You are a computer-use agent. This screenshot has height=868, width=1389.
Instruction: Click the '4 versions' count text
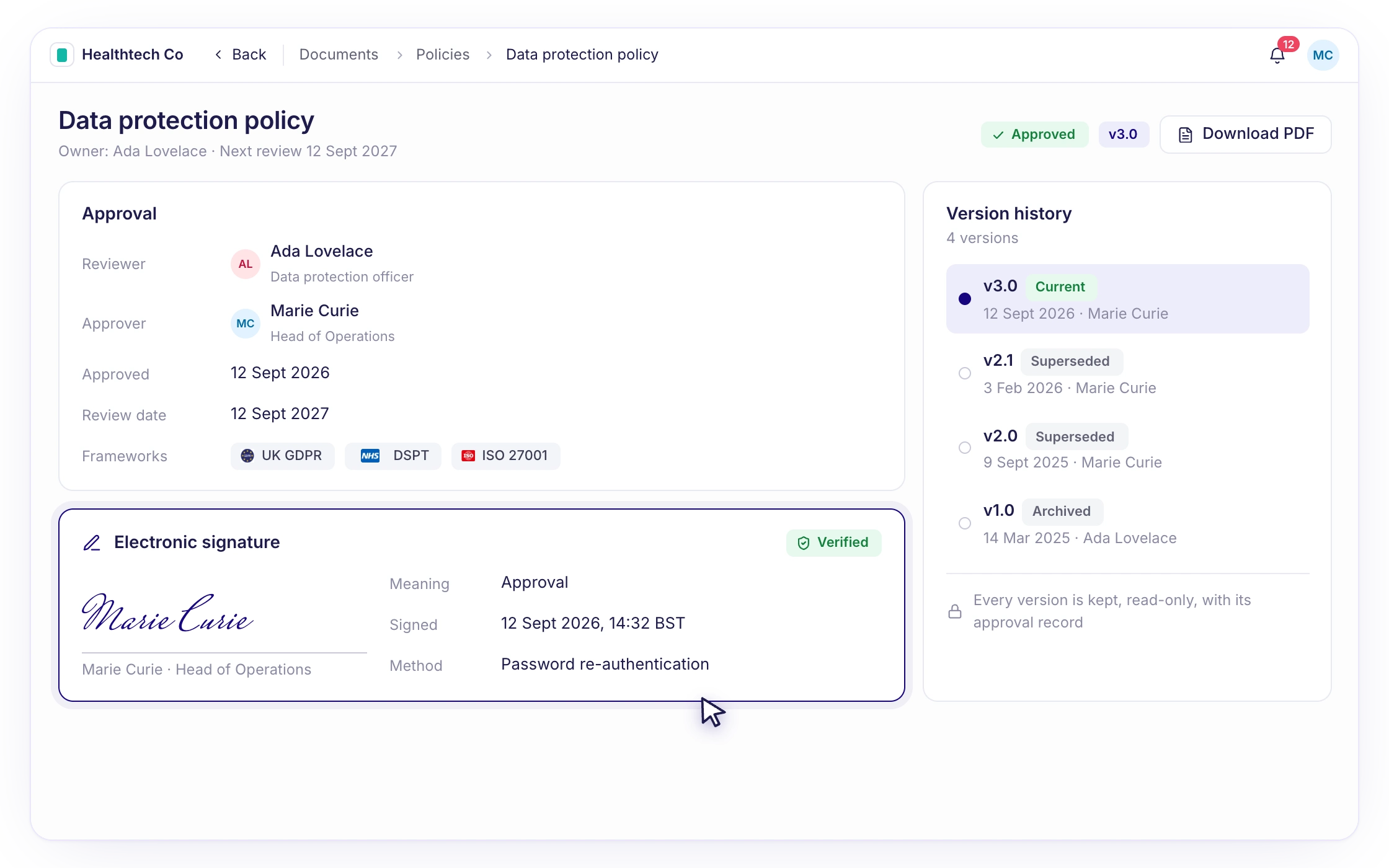(982, 238)
